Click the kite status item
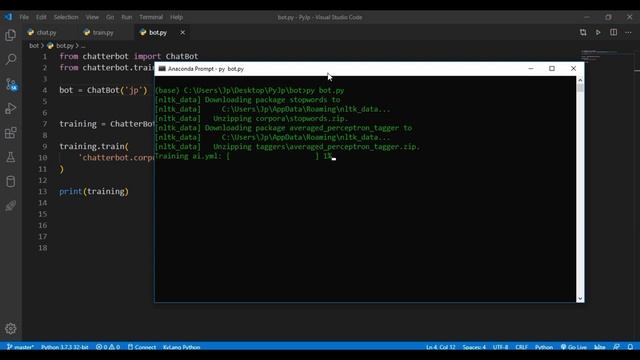Viewport: 640px width, 360px height. tap(600, 347)
